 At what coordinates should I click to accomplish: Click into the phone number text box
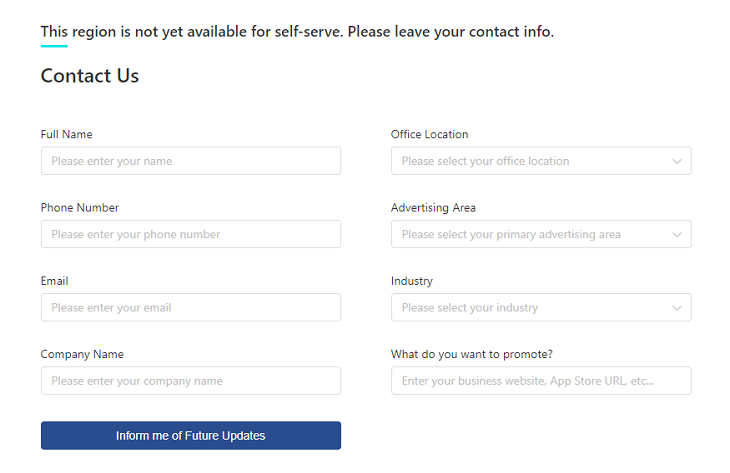pos(190,234)
